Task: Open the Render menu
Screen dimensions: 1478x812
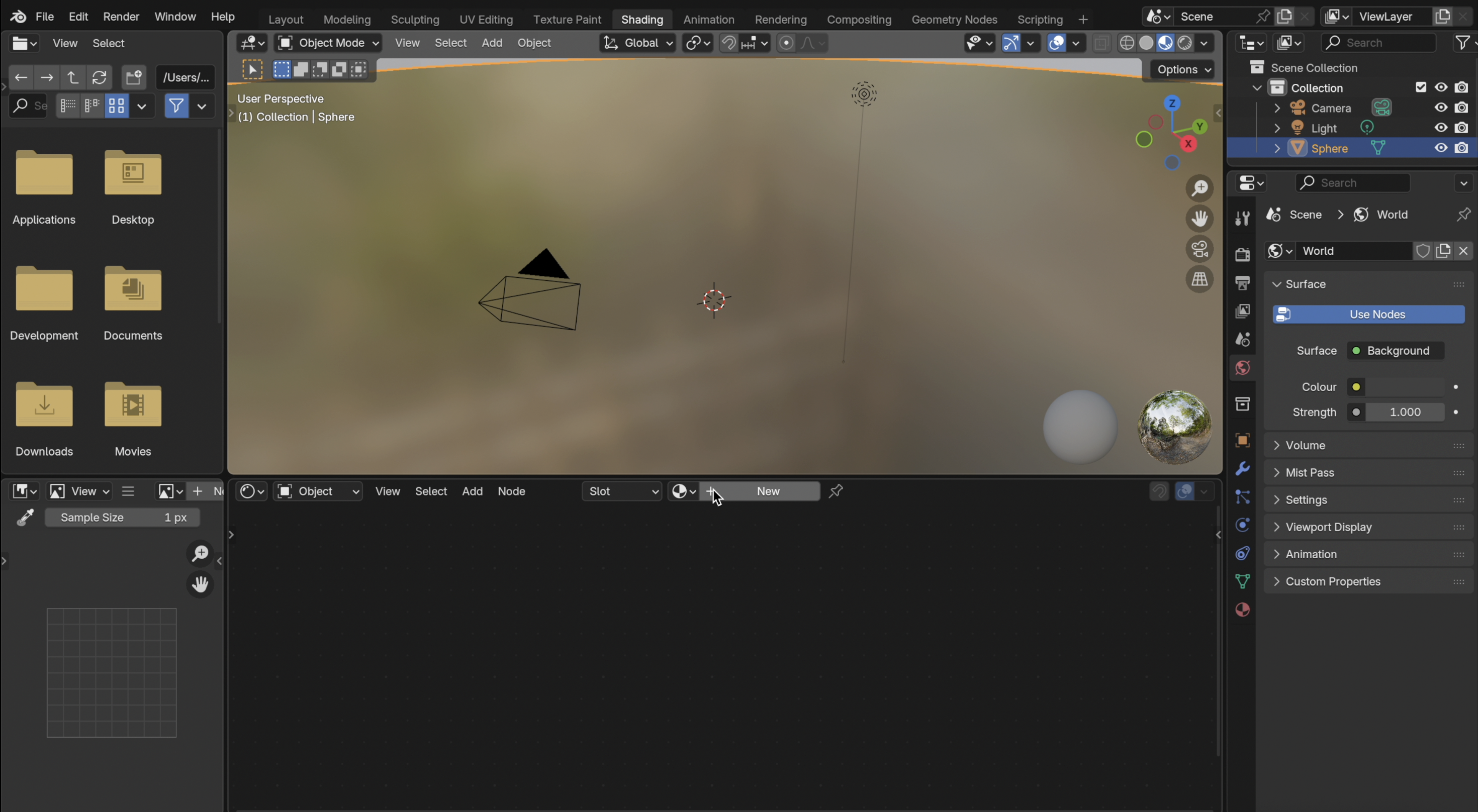Action: coord(121,17)
